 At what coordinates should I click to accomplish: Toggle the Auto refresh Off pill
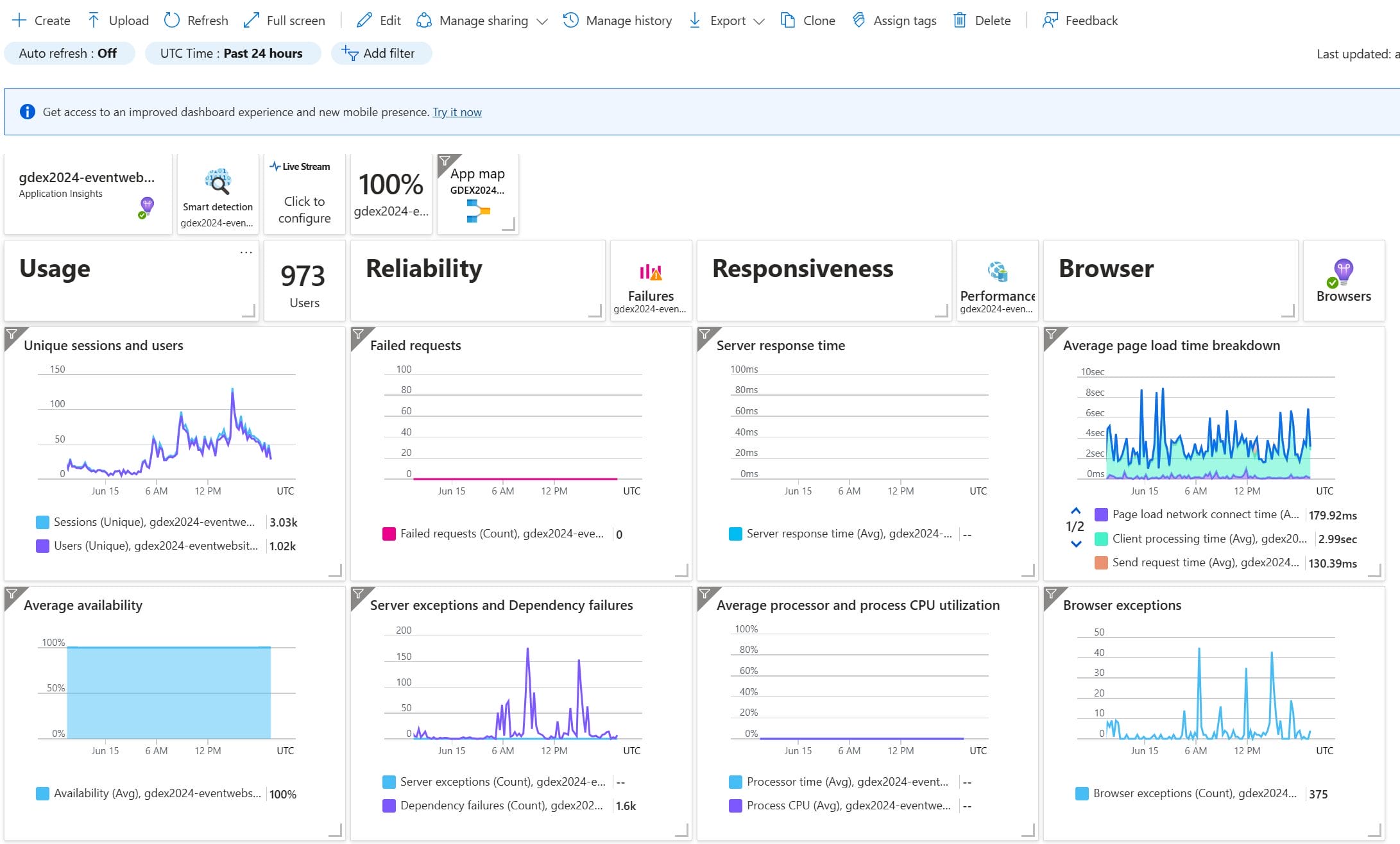point(69,53)
